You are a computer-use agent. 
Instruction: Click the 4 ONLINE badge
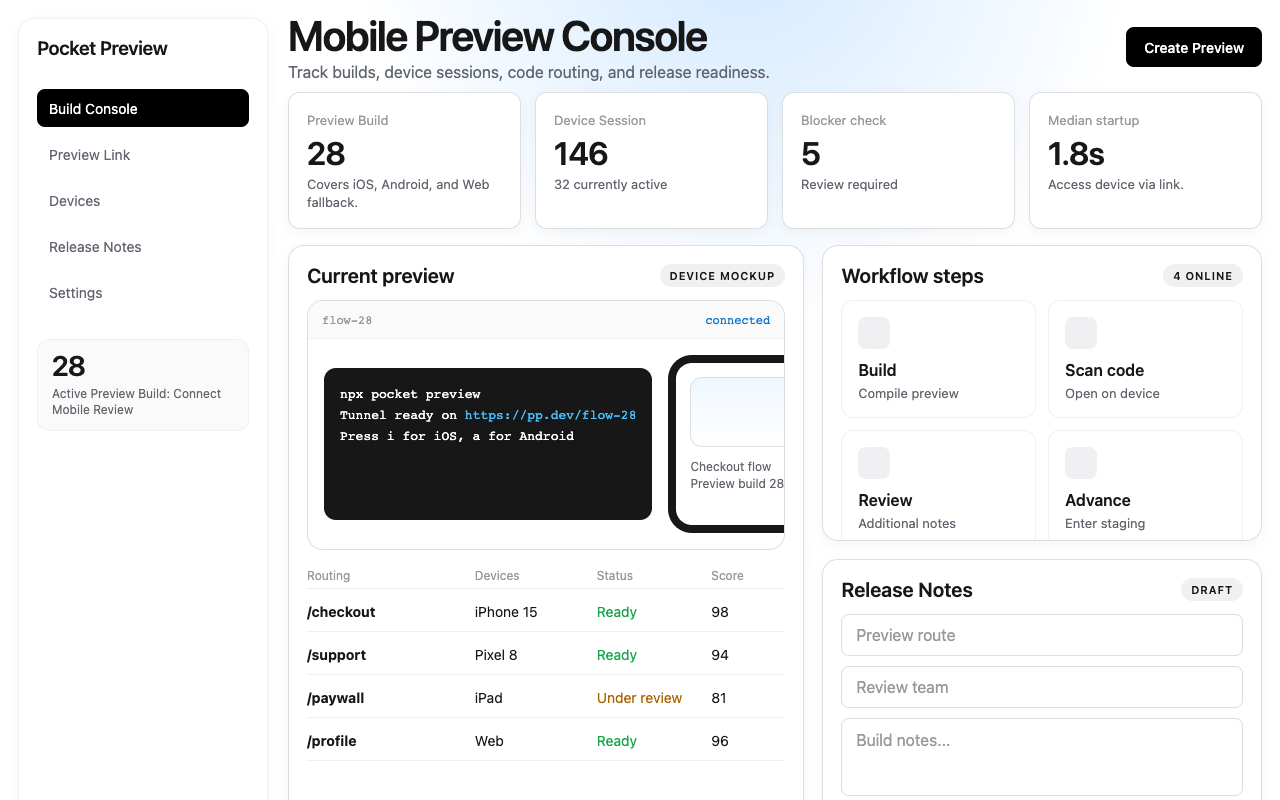1203,276
